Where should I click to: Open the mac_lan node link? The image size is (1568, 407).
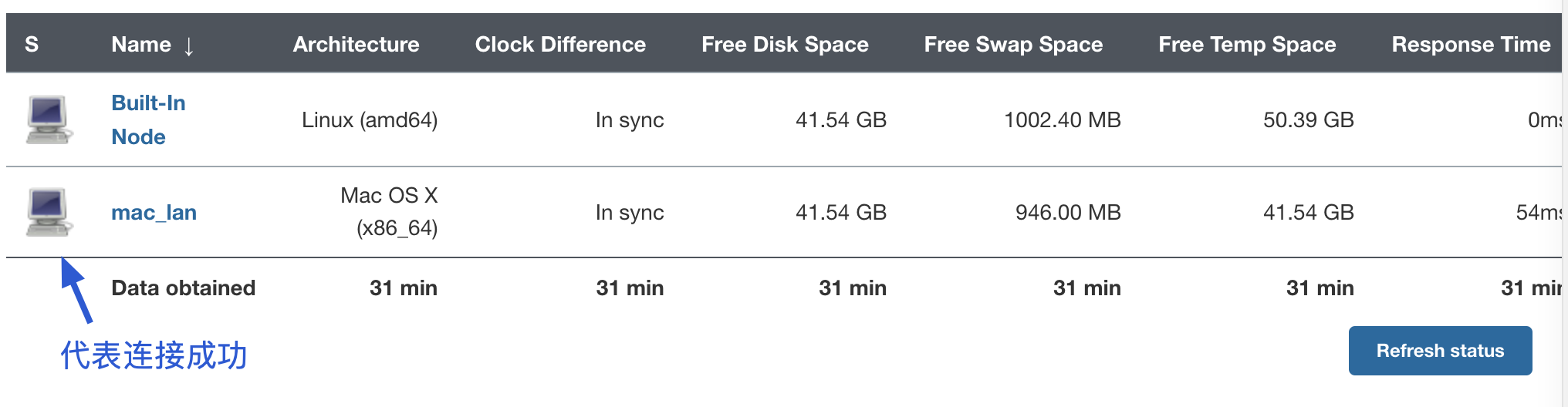click(x=154, y=212)
